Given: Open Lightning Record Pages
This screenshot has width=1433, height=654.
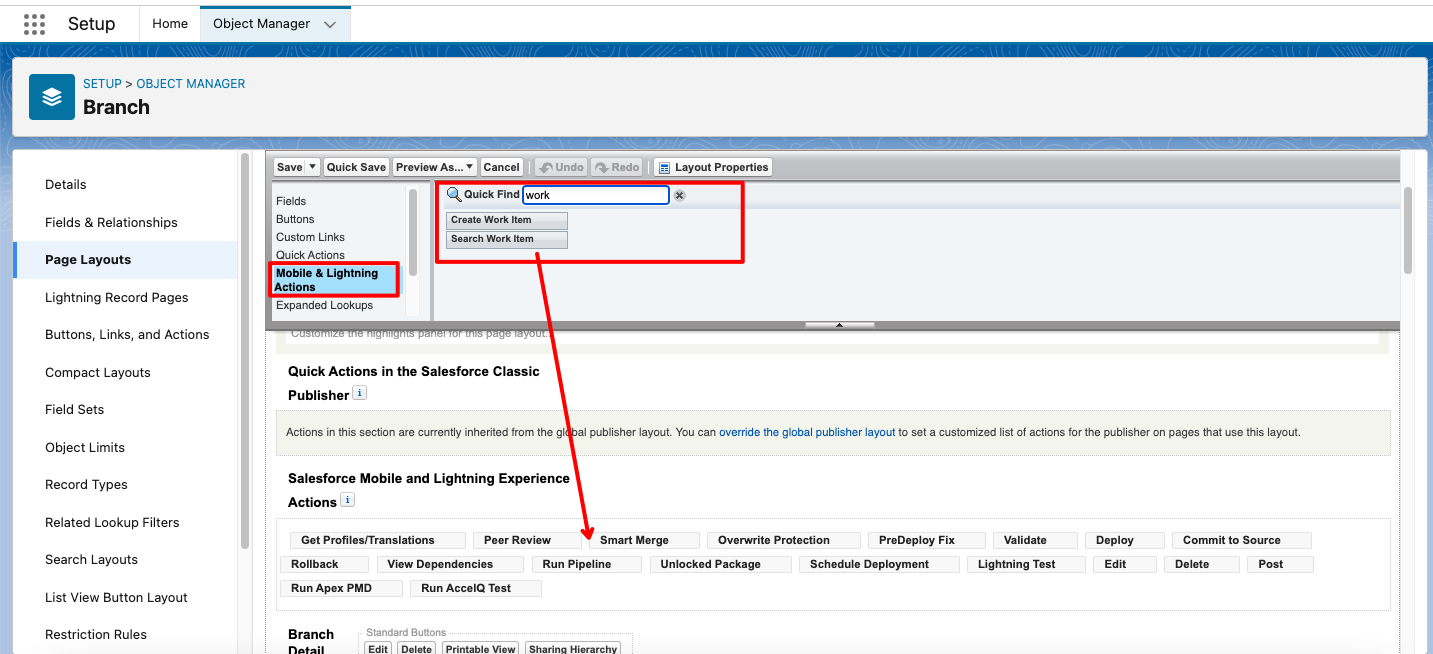Looking at the screenshot, I should 117,297.
